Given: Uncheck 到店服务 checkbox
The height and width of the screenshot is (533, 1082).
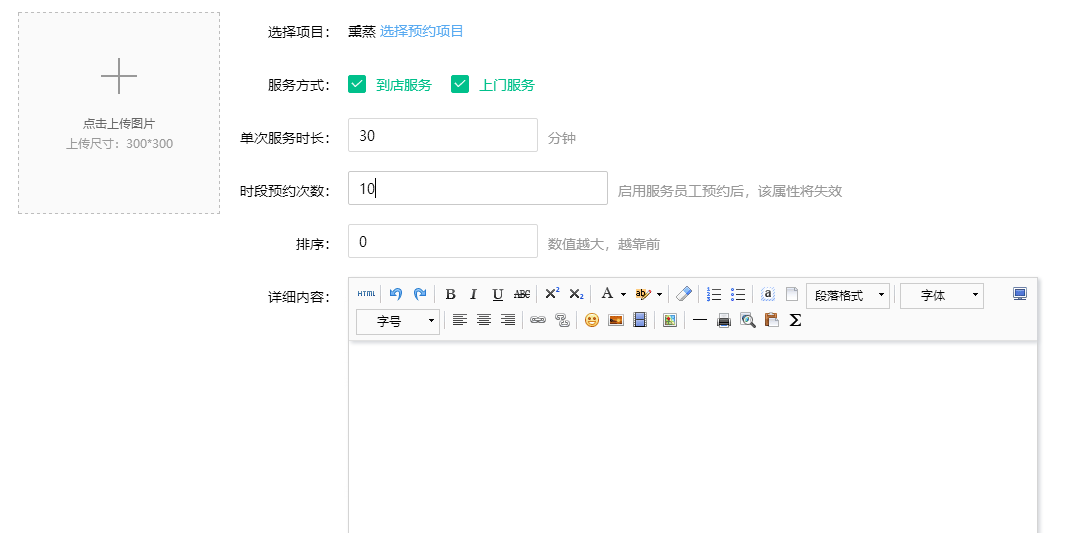Looking at the screenshot, I should coord(357,84).
